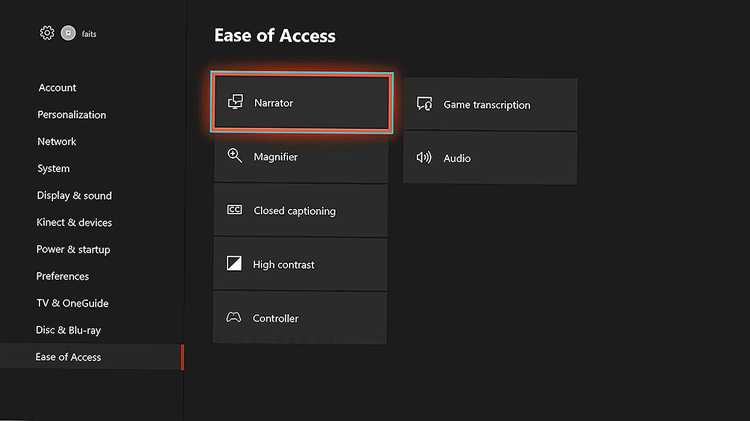Click the Magnifier glass icon
This screenshot has width=750, height=421.
tap(235, 156)
